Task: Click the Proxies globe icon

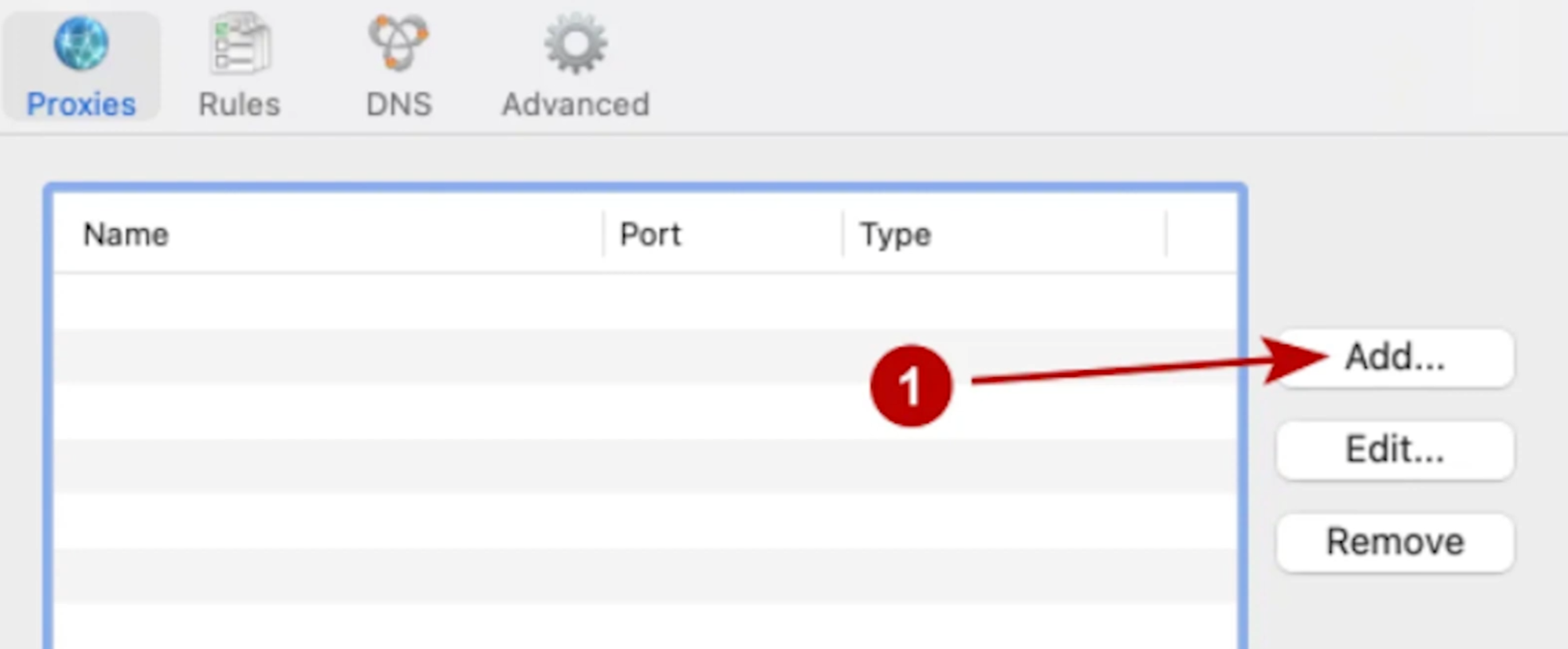Action: [x=81, y=44]
